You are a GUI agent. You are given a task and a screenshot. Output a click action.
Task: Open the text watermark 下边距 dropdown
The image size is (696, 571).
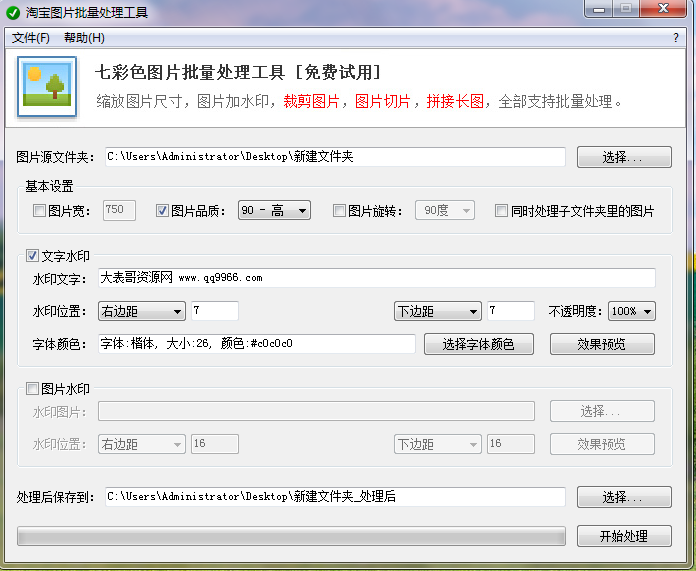[438, 311]
